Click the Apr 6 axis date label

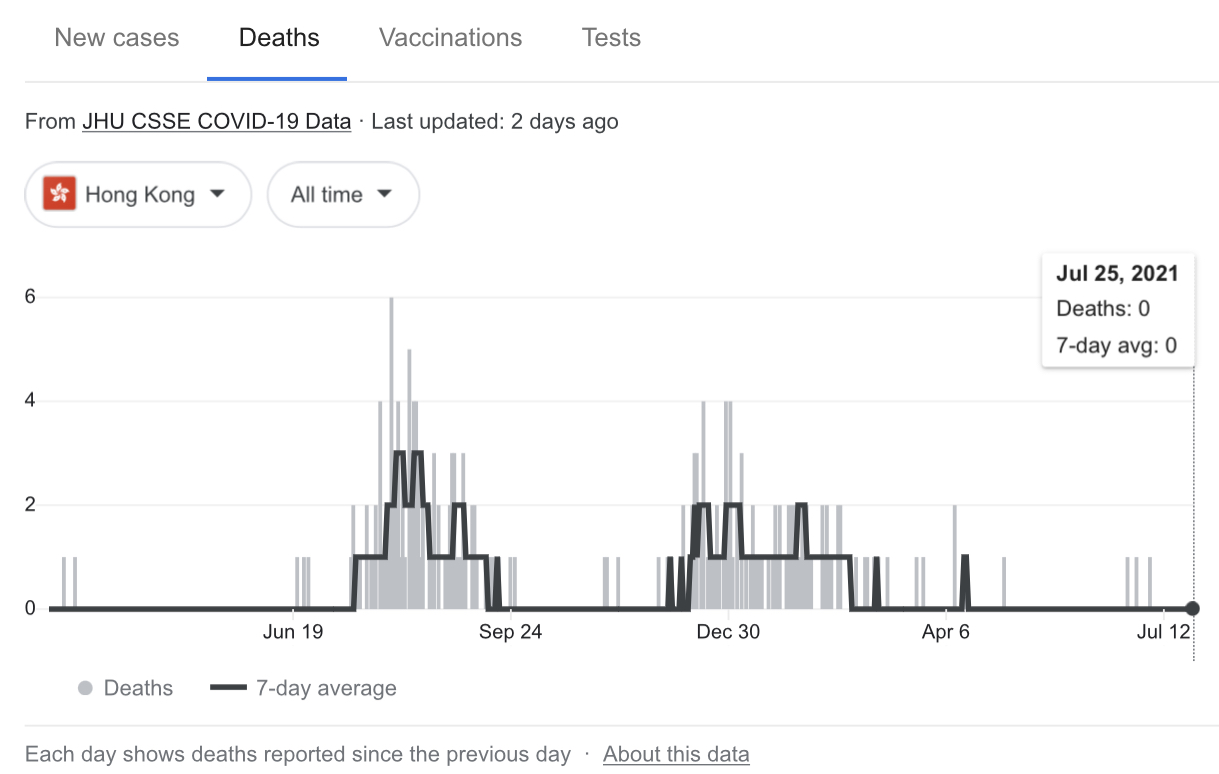945,632
